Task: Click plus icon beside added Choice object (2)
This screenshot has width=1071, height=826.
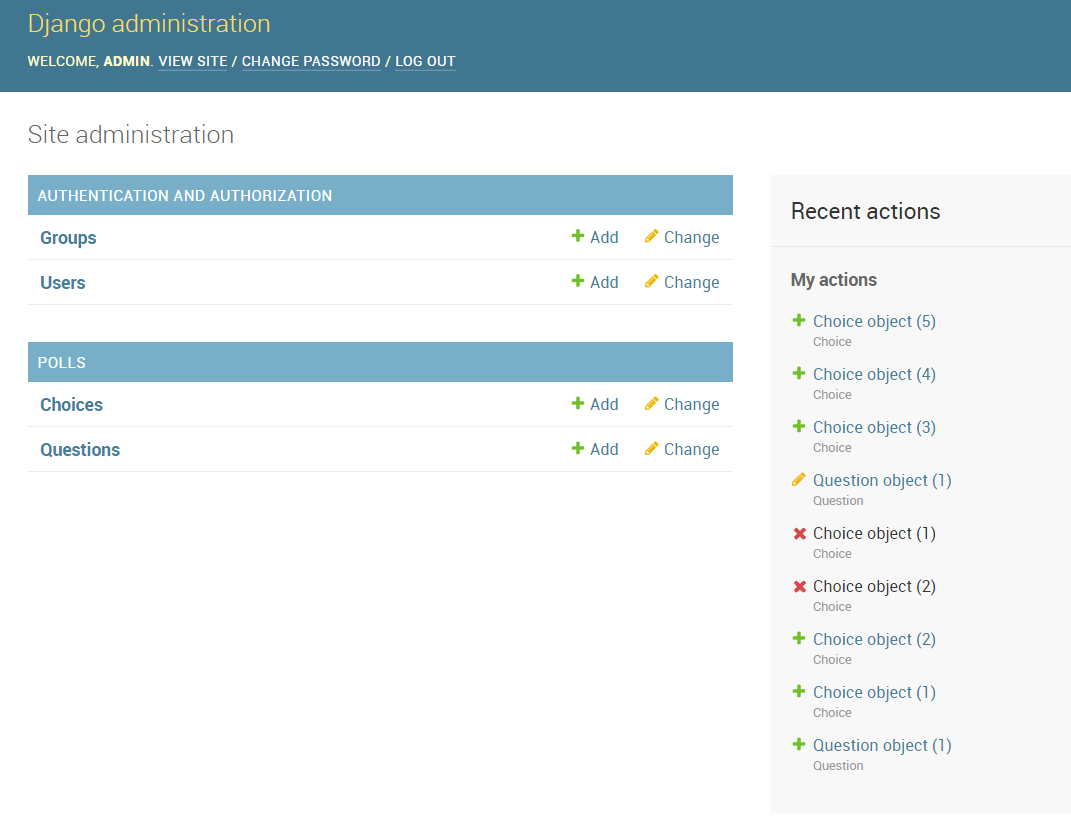Action: [798, 638]
